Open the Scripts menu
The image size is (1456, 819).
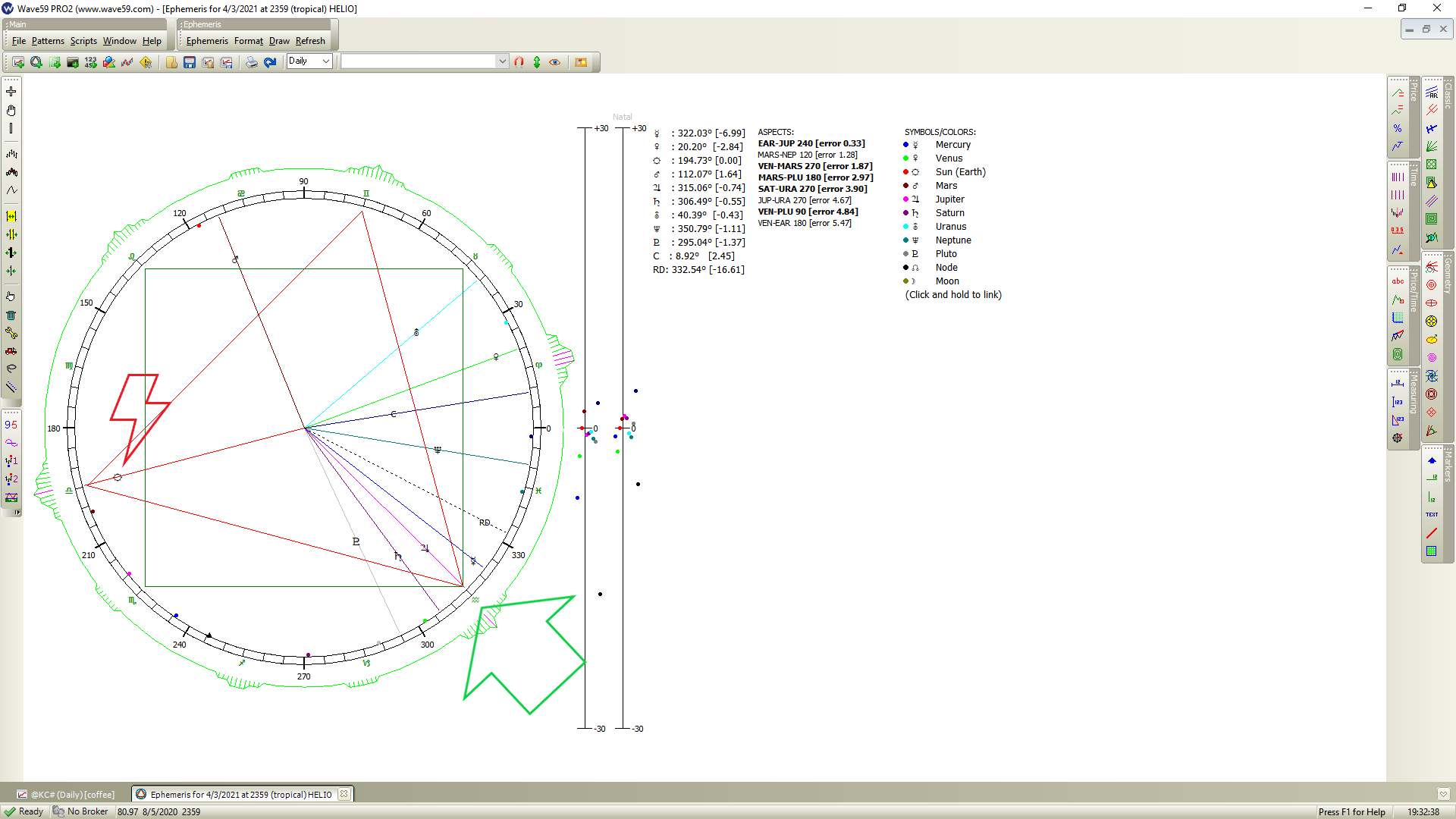pos(83,41)
